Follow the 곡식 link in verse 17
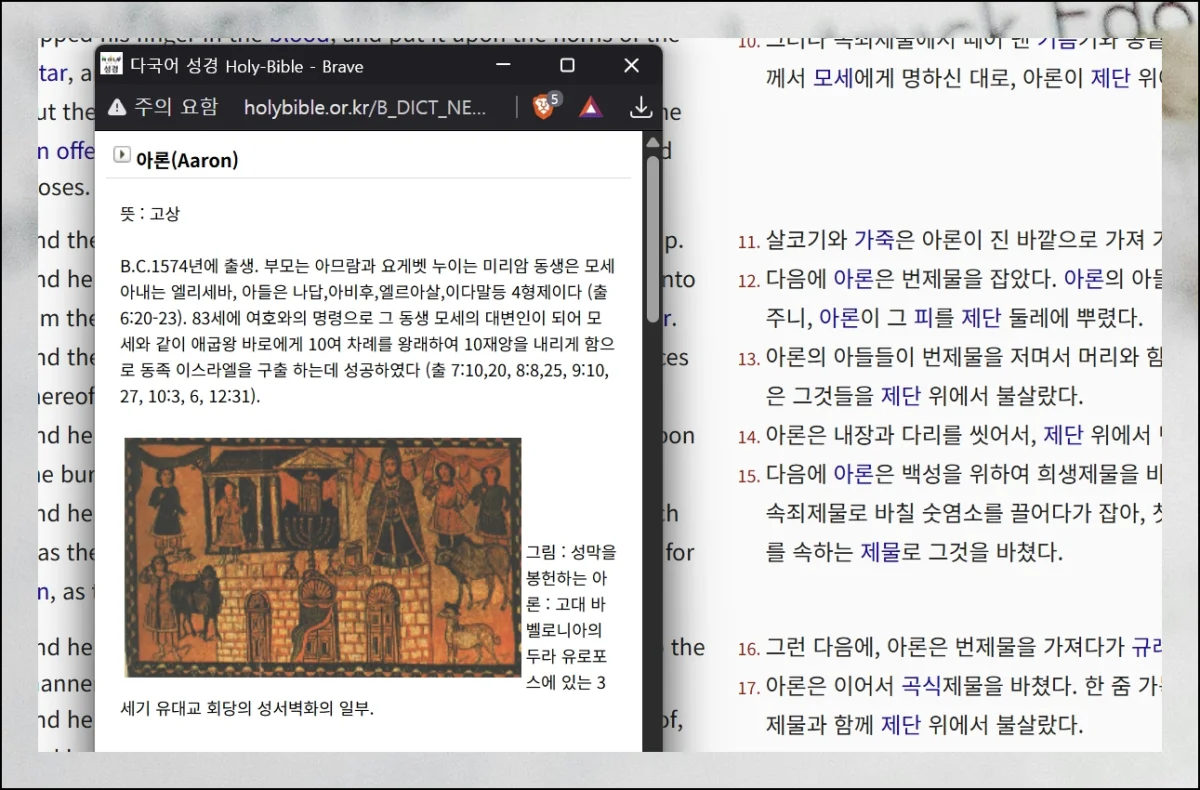The image size is (1200, 790). point(922,686)
